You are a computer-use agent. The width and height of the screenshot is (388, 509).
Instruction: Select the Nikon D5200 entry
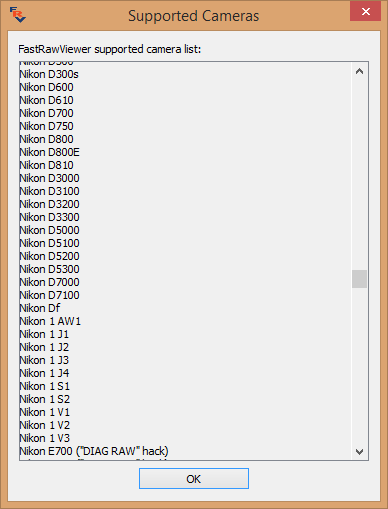(x=49, y=256)
